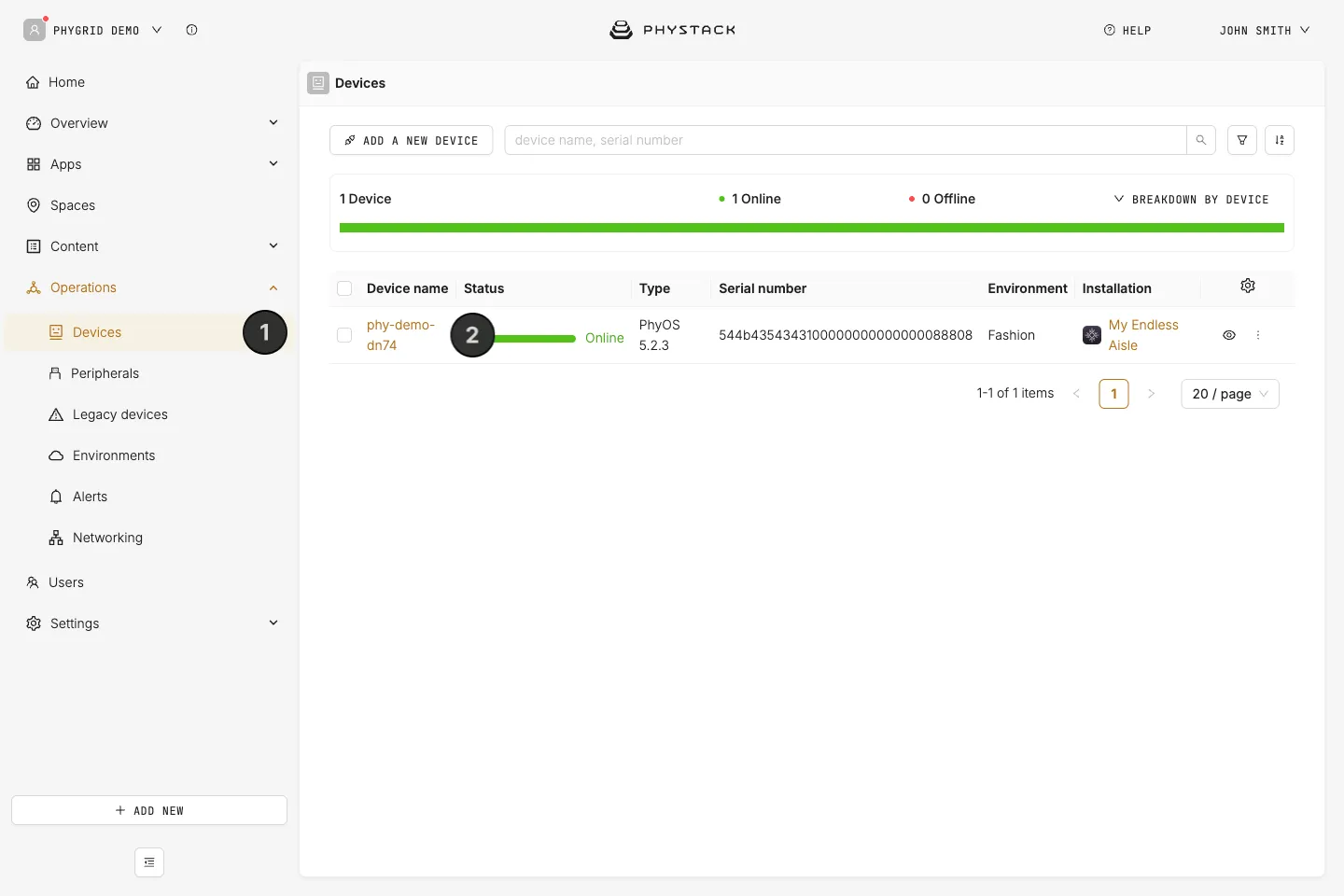Open the My Endless Aisle installation link
Screen dimensions: 1344x896
pos(1143,335)
